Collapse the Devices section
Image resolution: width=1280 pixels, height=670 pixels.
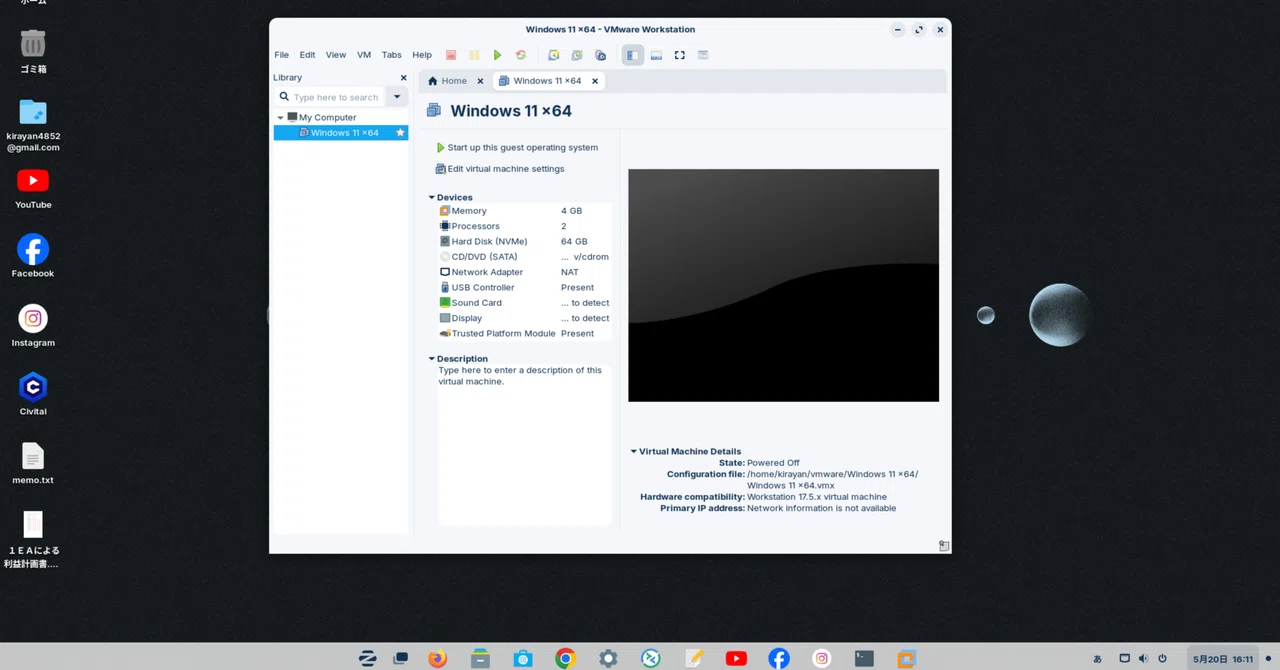[432, 197]
